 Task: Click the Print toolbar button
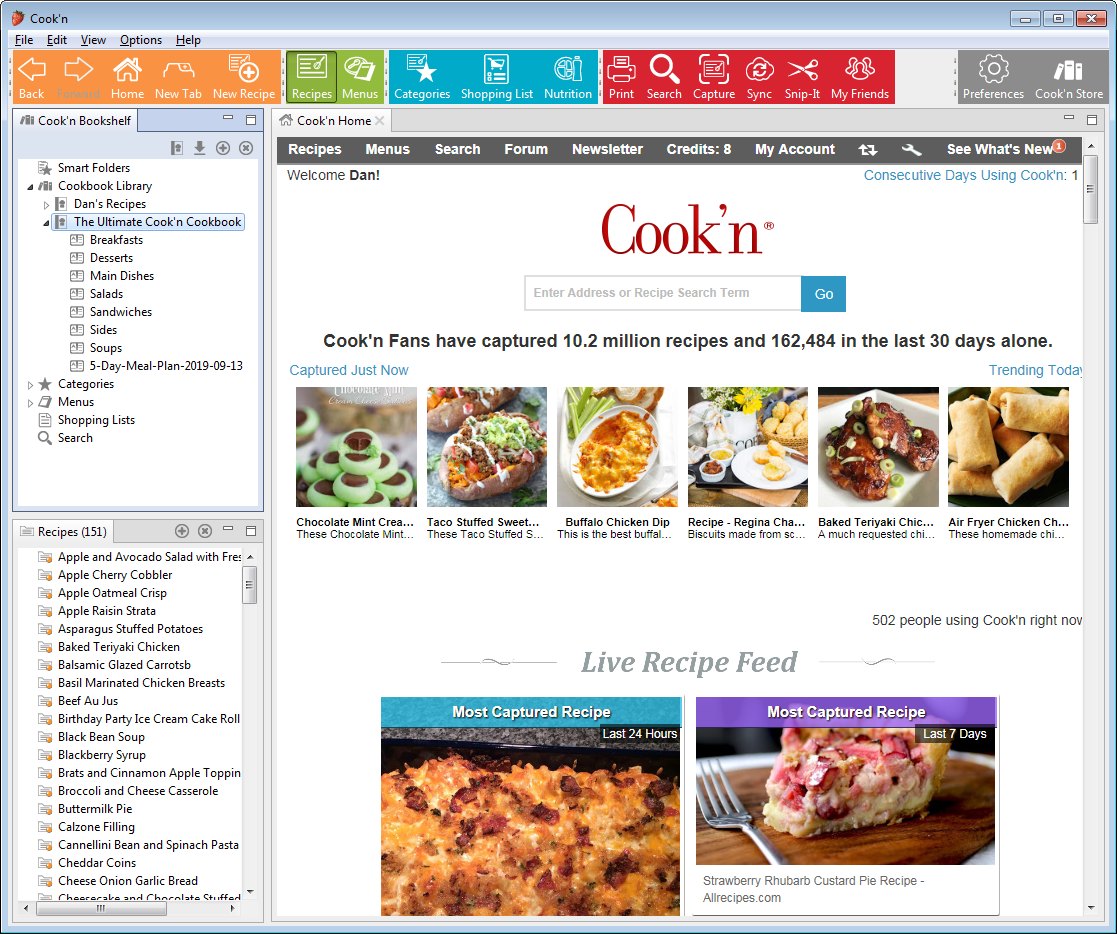(x=621, y=78)
